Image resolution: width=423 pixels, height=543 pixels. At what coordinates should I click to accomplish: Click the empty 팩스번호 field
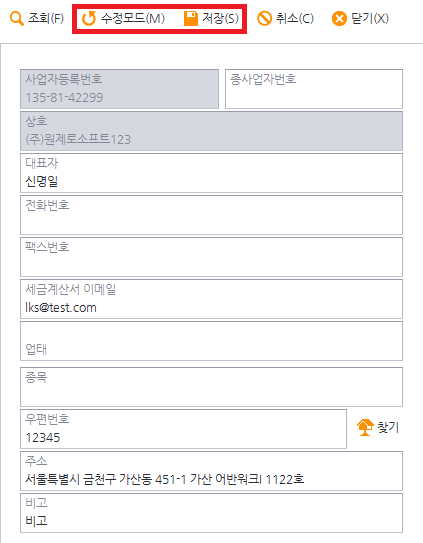tap(211, 257)
